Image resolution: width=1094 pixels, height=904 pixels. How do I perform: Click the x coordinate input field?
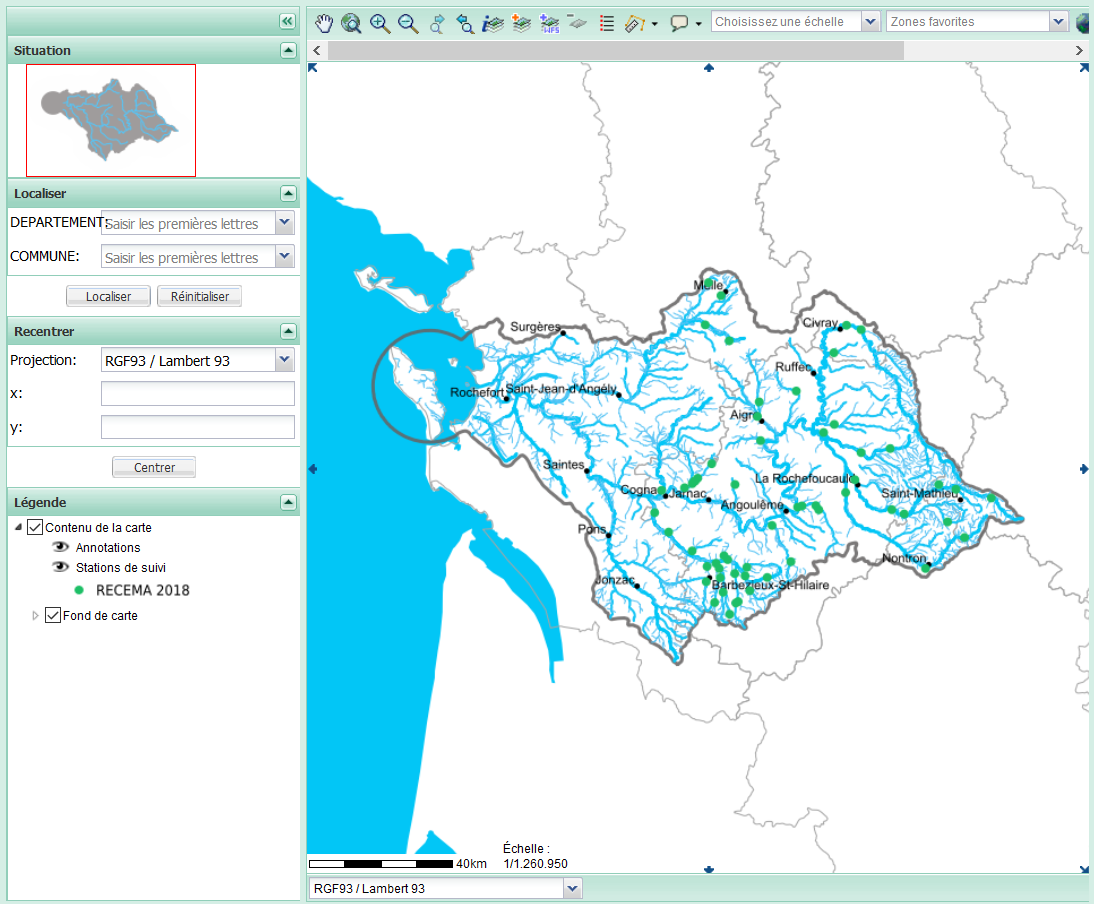coord(198,393)
